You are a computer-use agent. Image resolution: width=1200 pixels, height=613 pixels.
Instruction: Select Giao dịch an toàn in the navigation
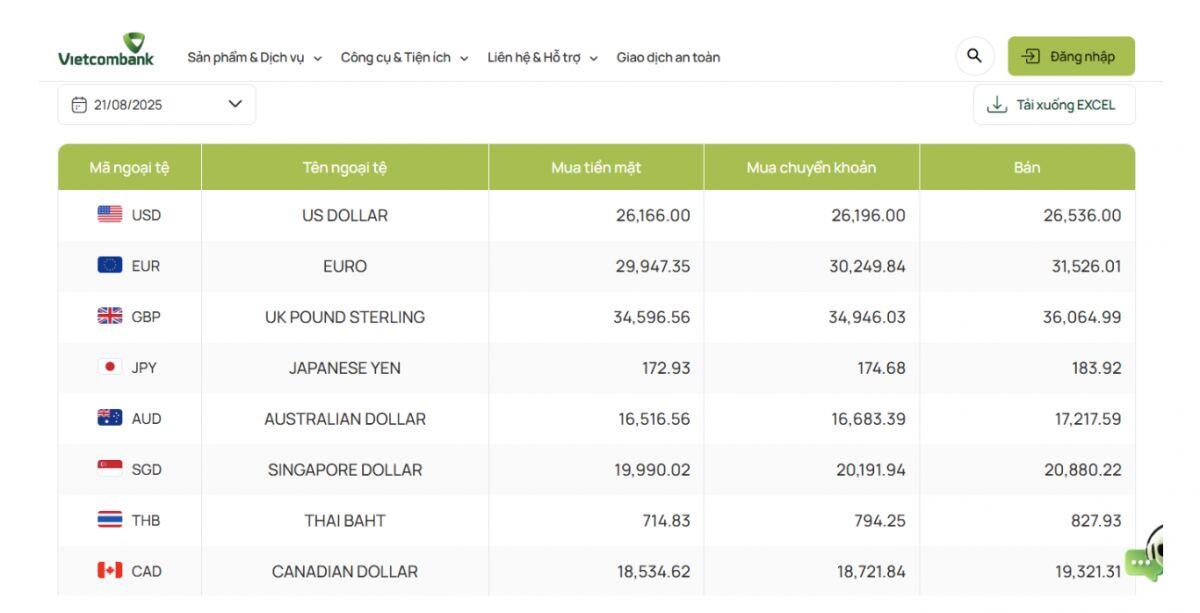coord(668,57)
